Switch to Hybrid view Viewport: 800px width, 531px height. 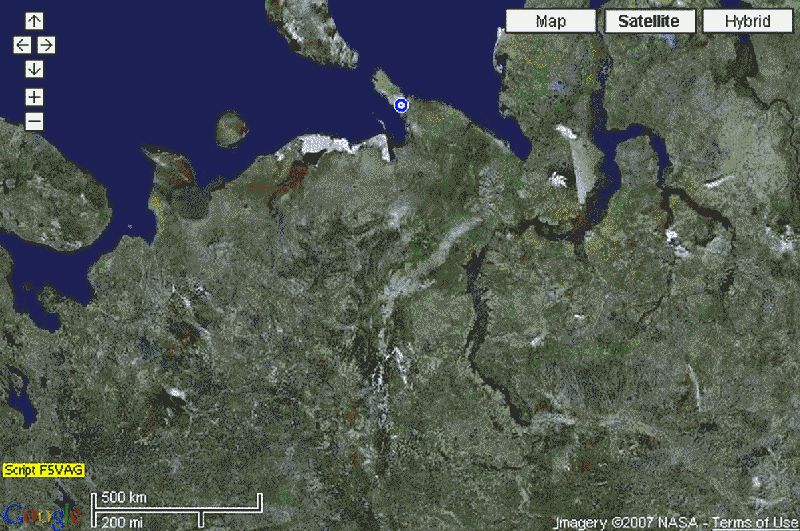(x=748, y=21)
